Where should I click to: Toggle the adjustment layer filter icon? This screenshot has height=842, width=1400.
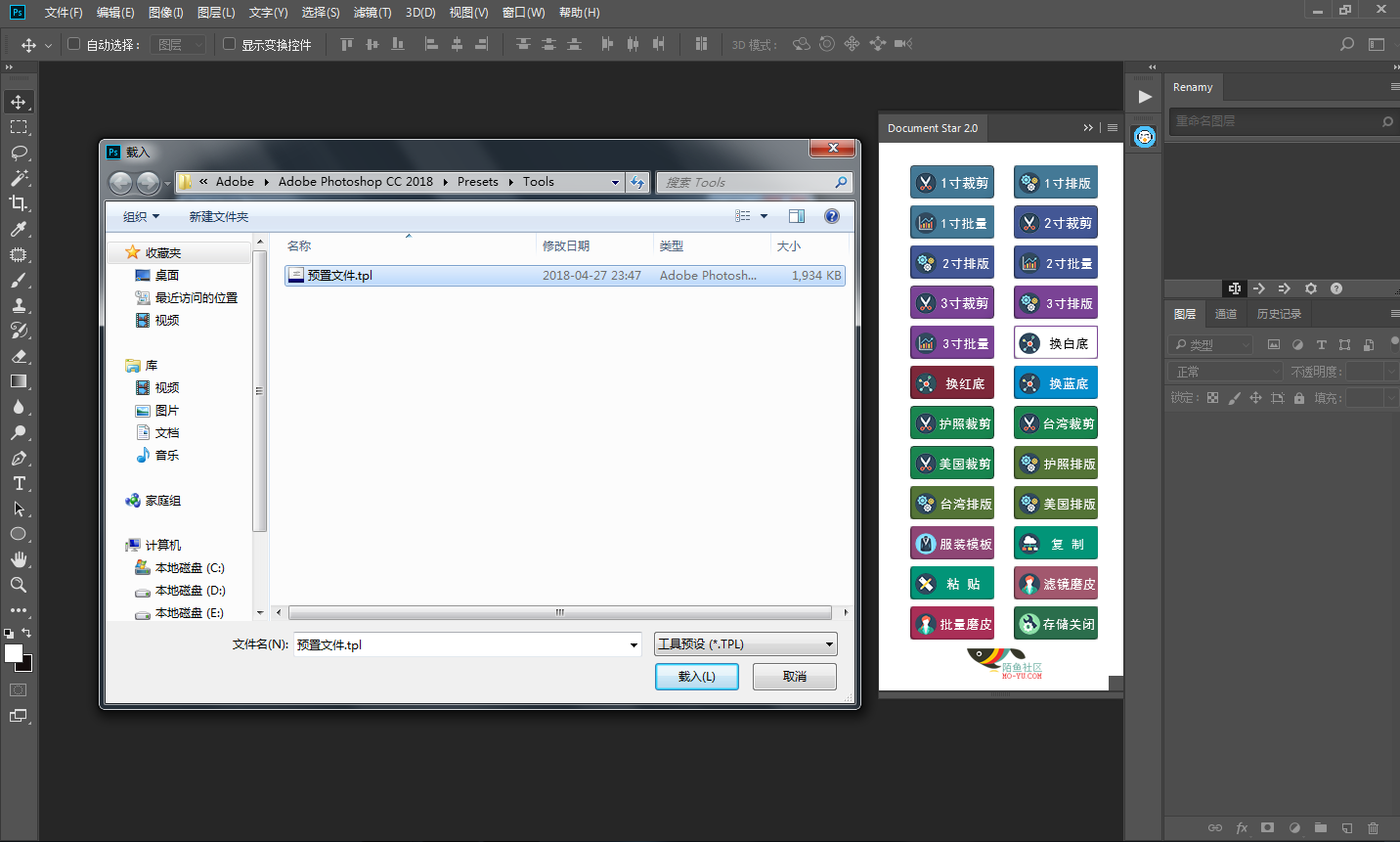(x=1297, y=344)
